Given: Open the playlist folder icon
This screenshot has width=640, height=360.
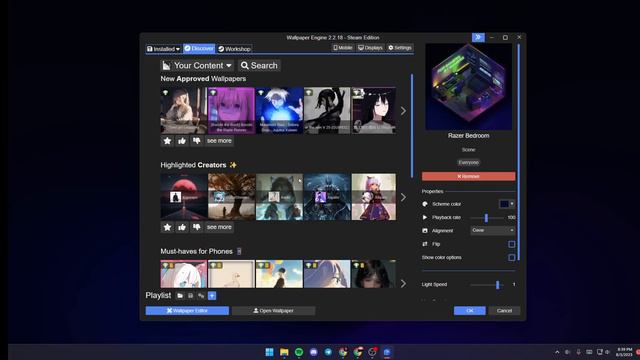Looking at the screenshot, I should pyautogui.click(x=180, y=296).
